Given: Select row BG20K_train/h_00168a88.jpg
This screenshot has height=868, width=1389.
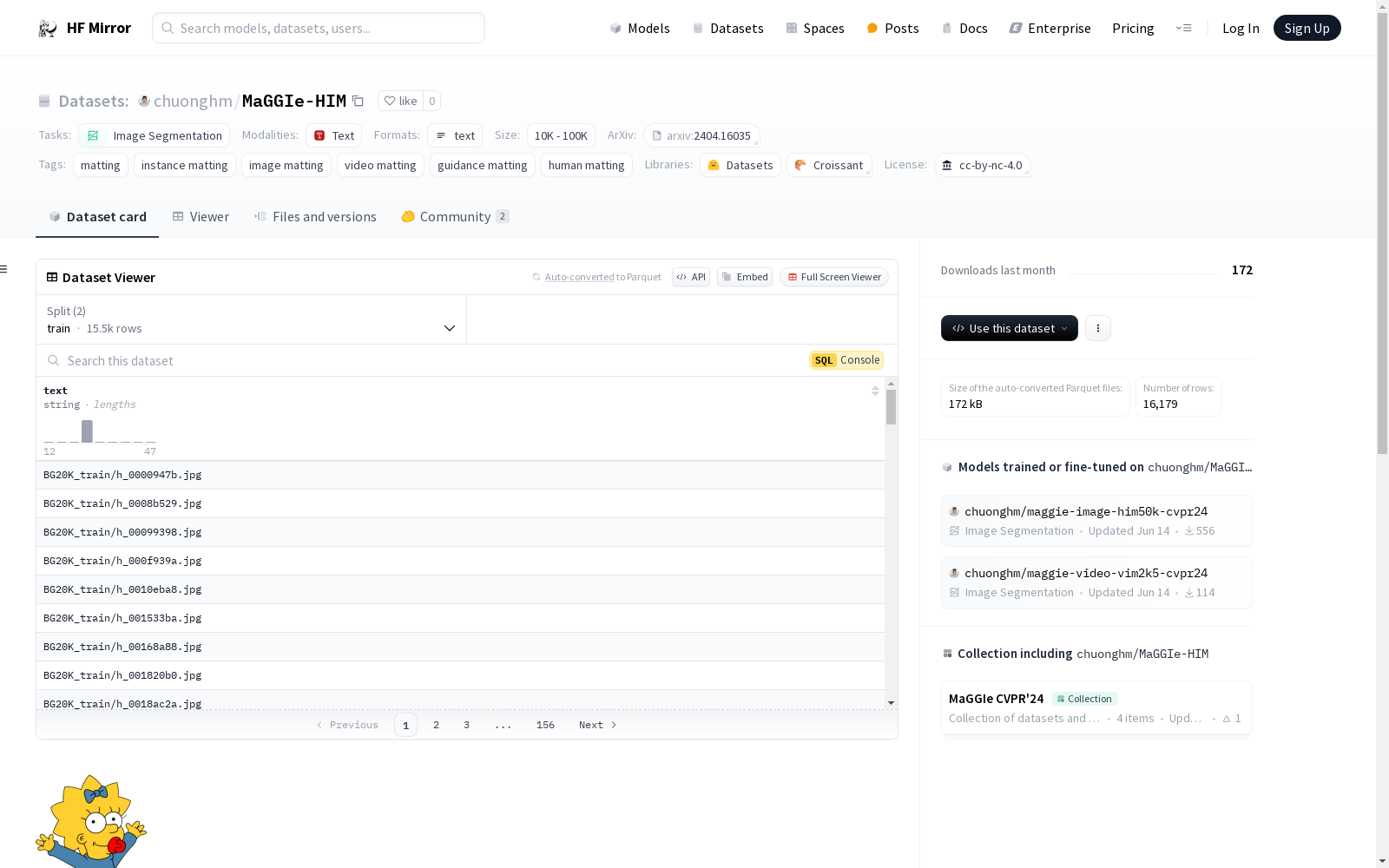Looking at the screenshot, I should pos(460,647).
